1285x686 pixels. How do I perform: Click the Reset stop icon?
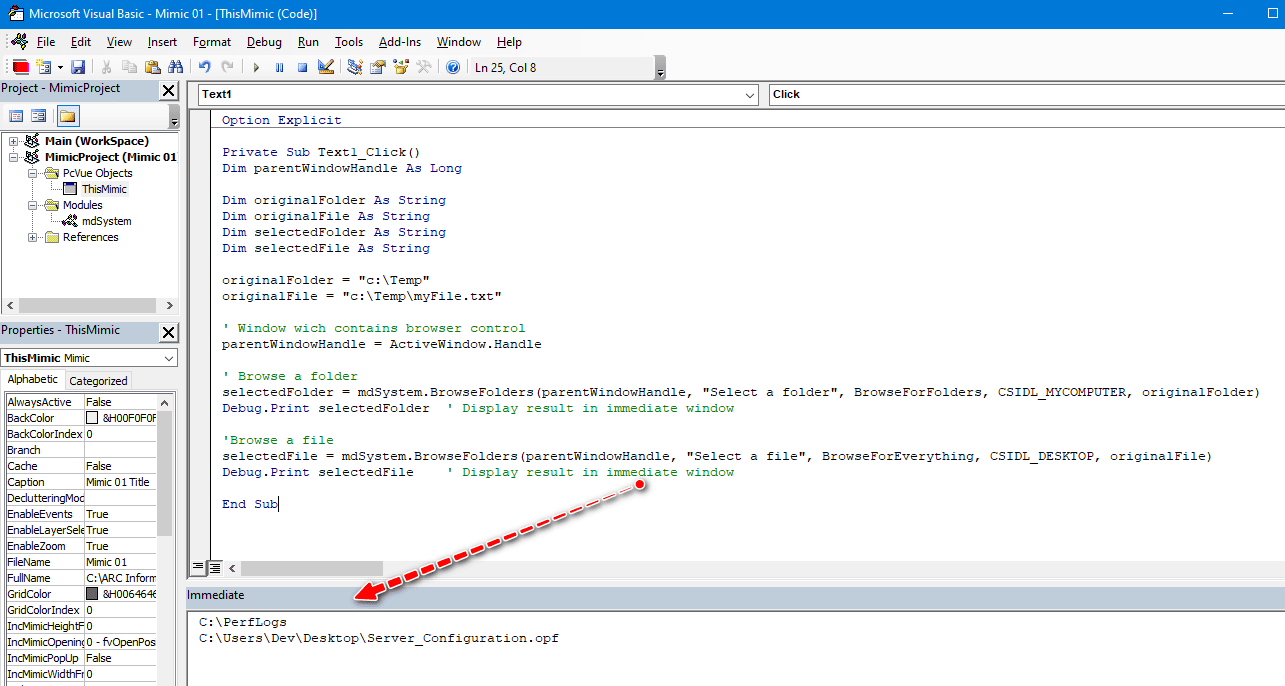(302, 67)
